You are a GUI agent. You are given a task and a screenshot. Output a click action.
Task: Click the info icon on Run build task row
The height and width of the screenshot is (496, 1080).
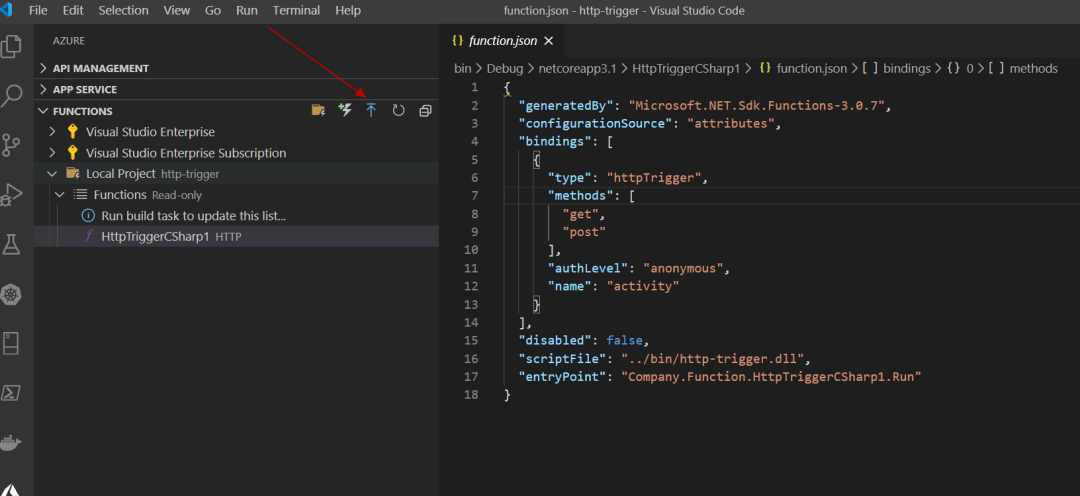tap(87, 216)
